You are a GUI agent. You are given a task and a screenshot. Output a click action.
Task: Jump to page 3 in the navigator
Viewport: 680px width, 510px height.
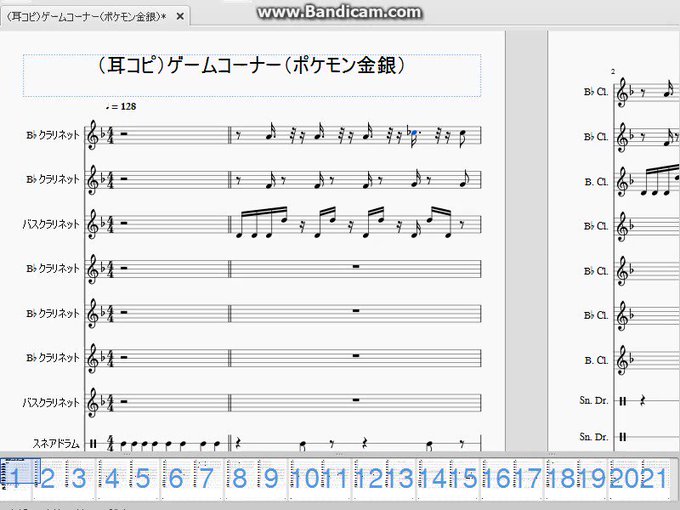79,479
